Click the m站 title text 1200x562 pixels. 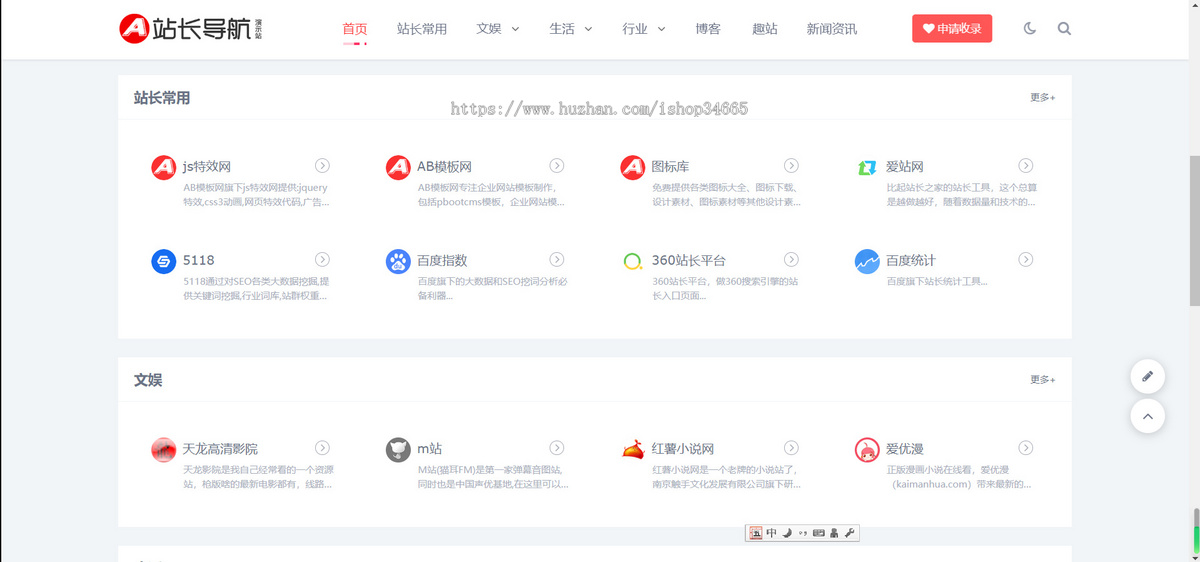pos(430,449)
